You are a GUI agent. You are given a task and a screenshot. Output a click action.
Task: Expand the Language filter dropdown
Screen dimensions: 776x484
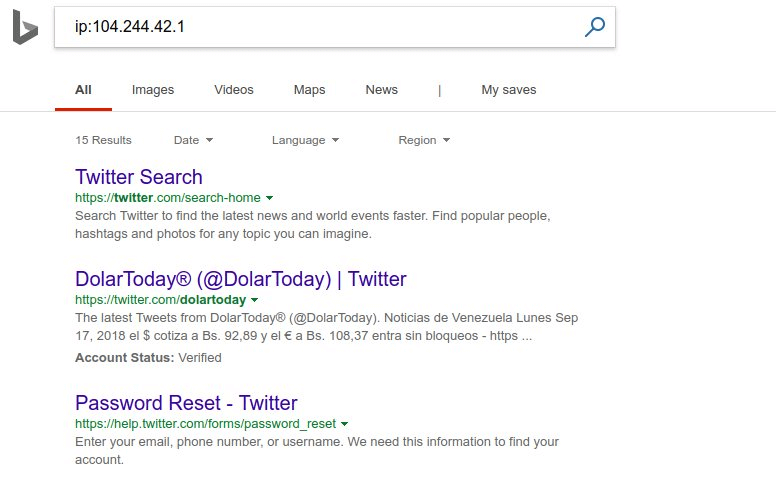coord(305,140)
